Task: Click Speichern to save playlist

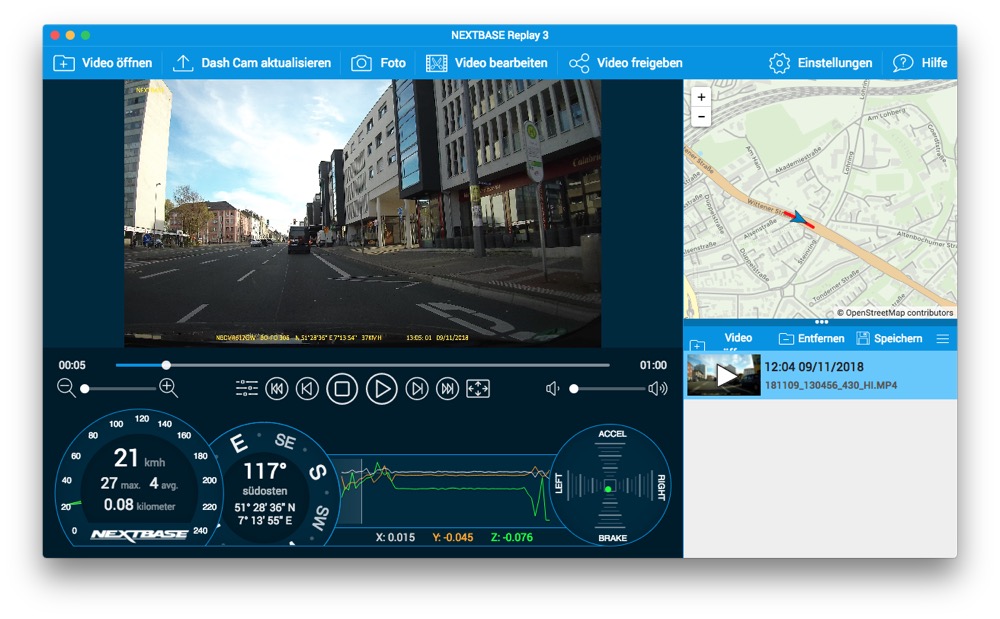Action: (889, 339)
